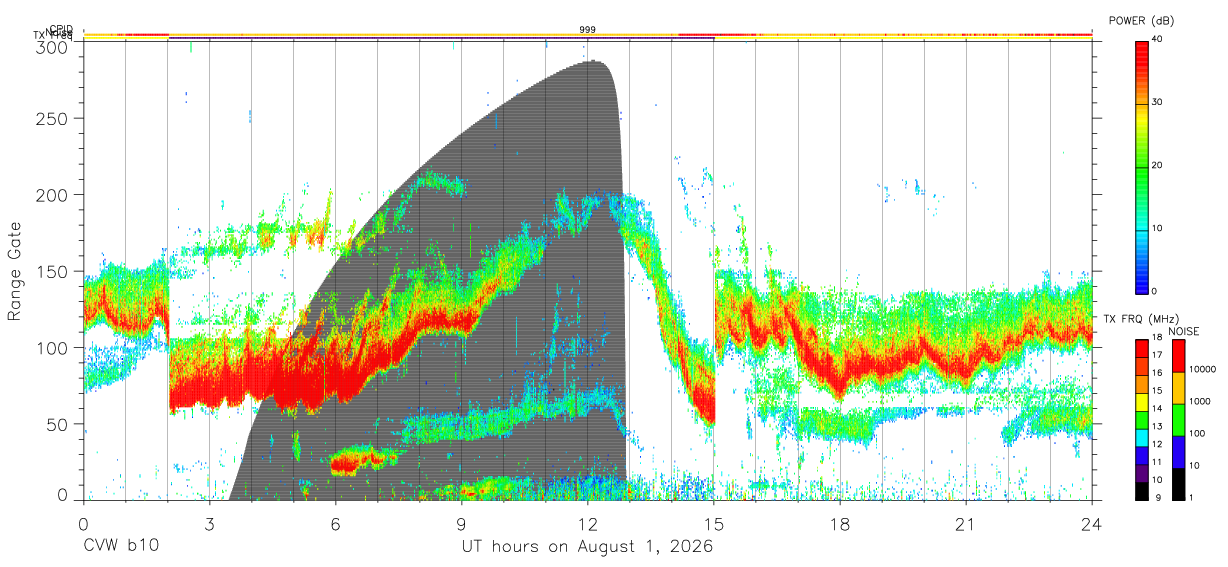
Task: Click the 999 CPID value at top
Action: (587, 30)
